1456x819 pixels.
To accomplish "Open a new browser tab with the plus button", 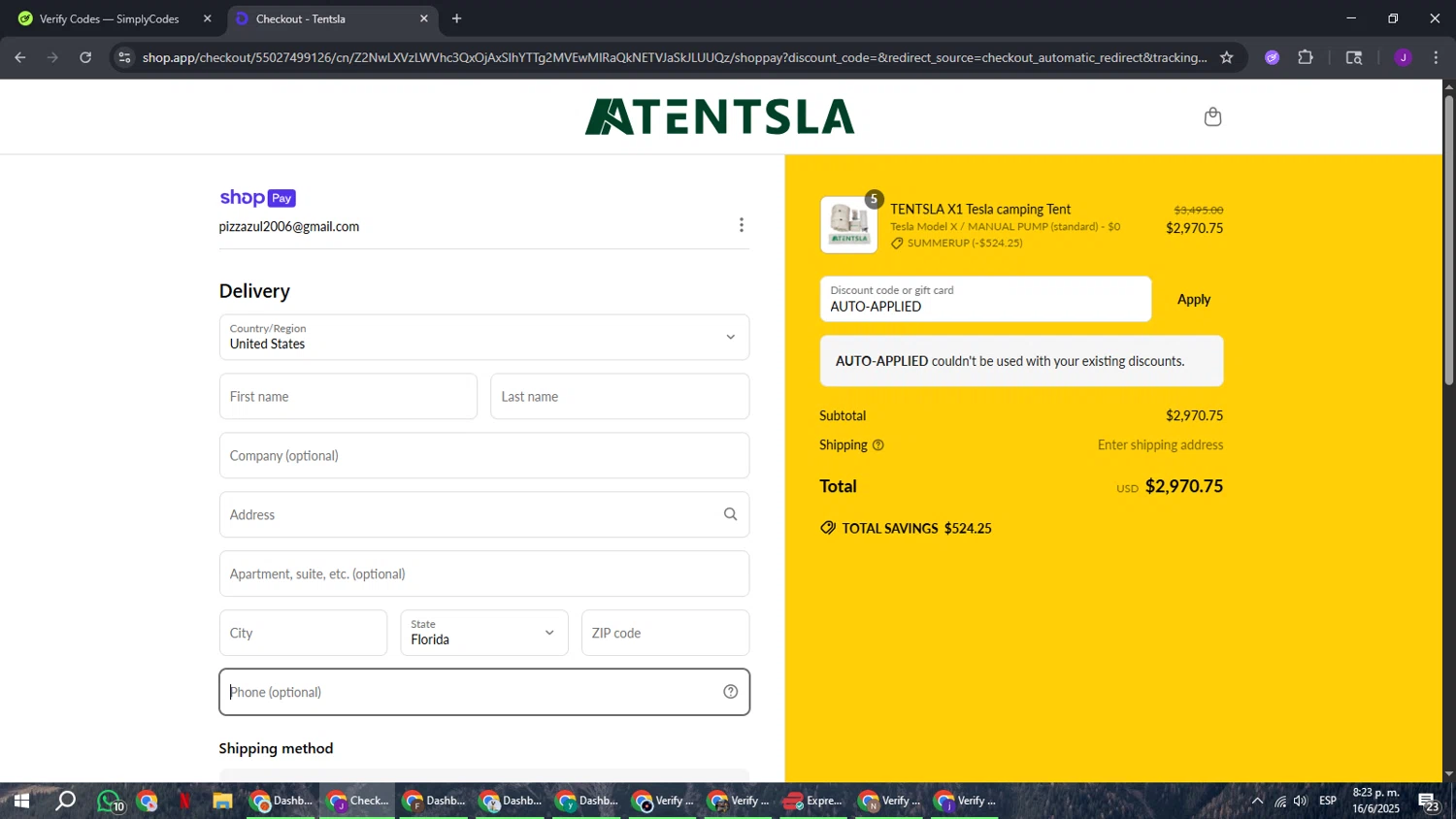I will click(x=456, y=18).
